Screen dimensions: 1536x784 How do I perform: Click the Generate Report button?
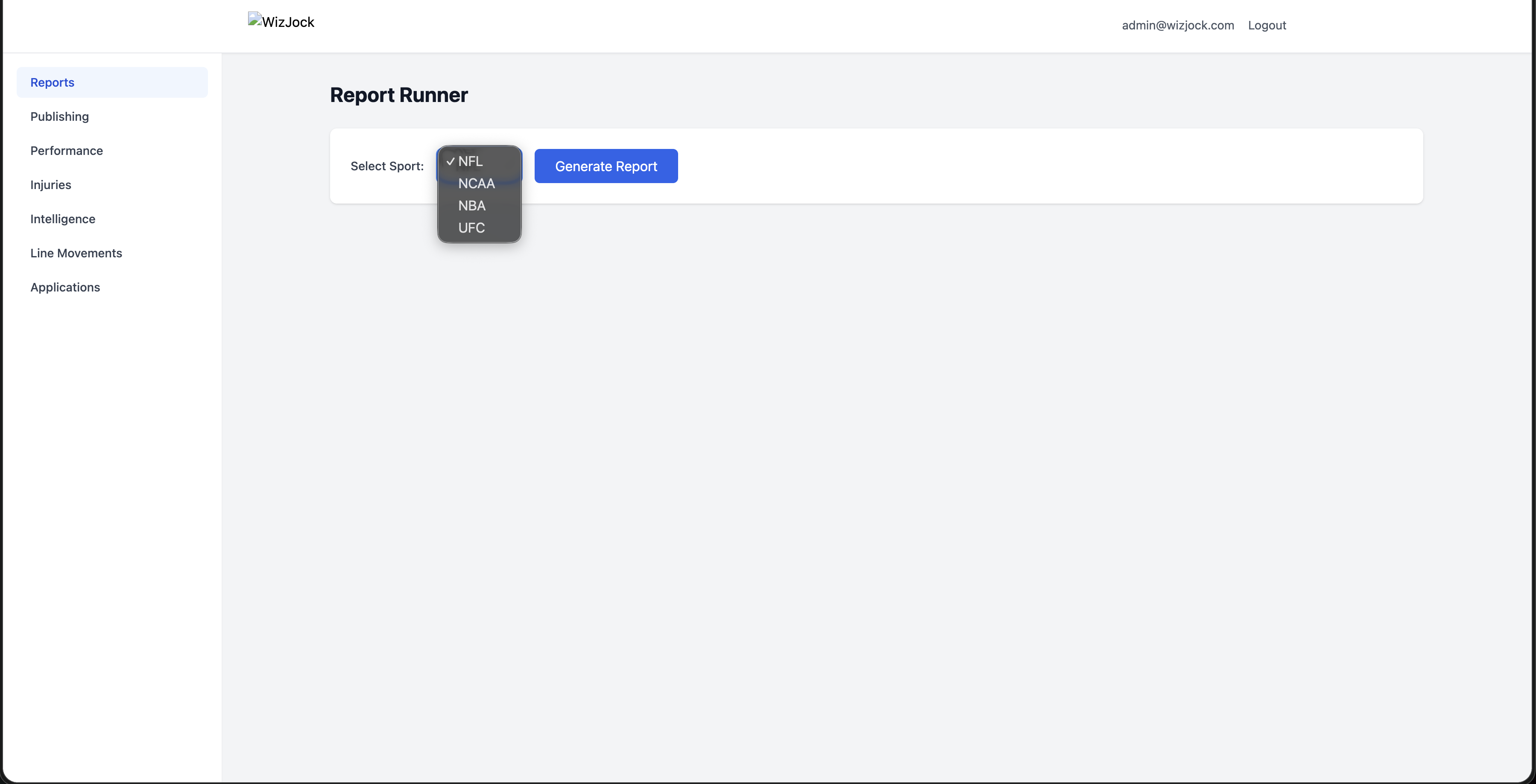coord(606,166)
